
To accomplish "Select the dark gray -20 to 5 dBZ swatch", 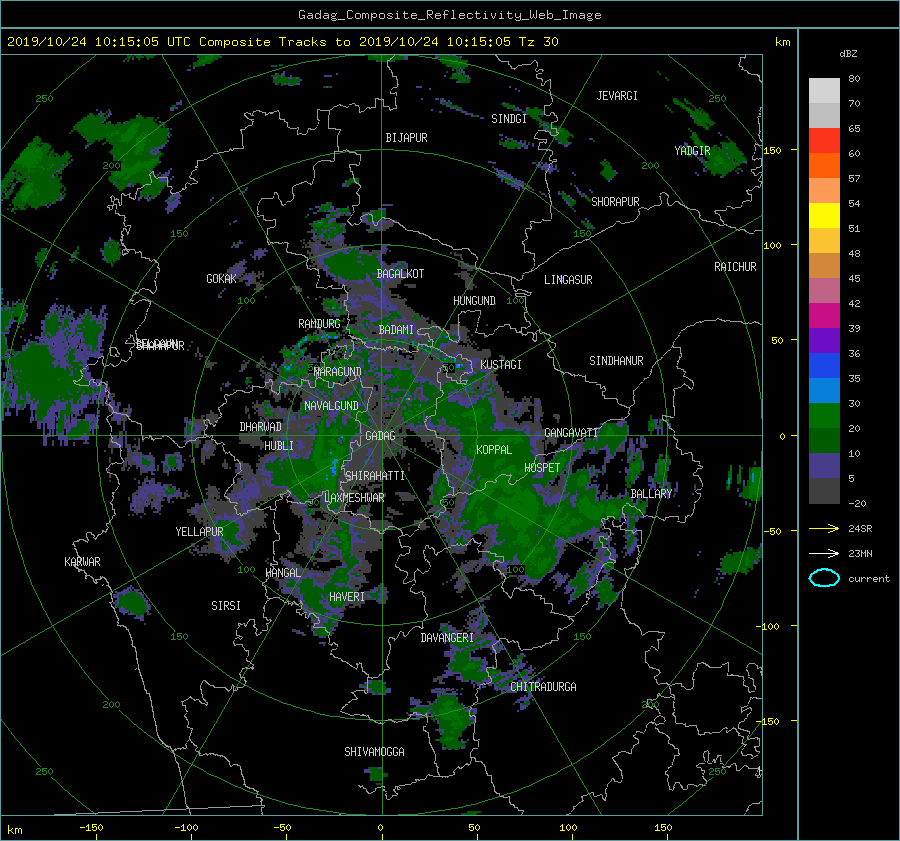I will 824,491.
